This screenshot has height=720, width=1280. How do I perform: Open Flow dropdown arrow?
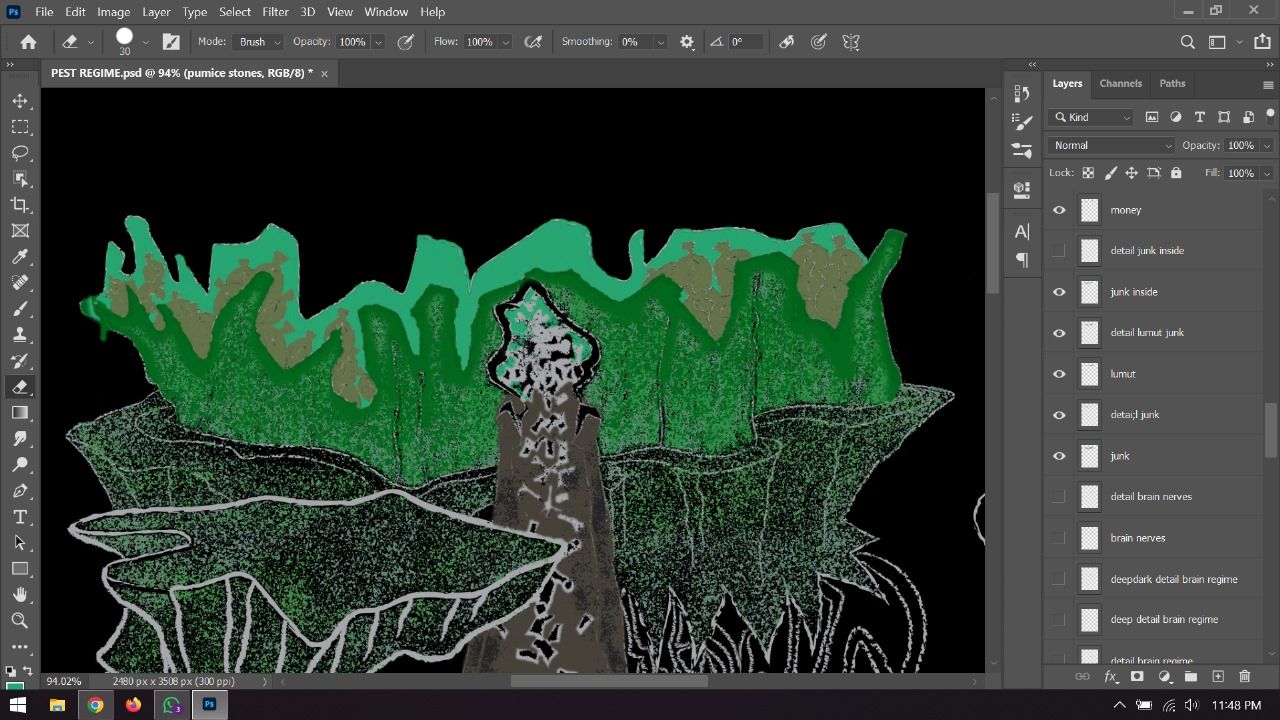505,42
